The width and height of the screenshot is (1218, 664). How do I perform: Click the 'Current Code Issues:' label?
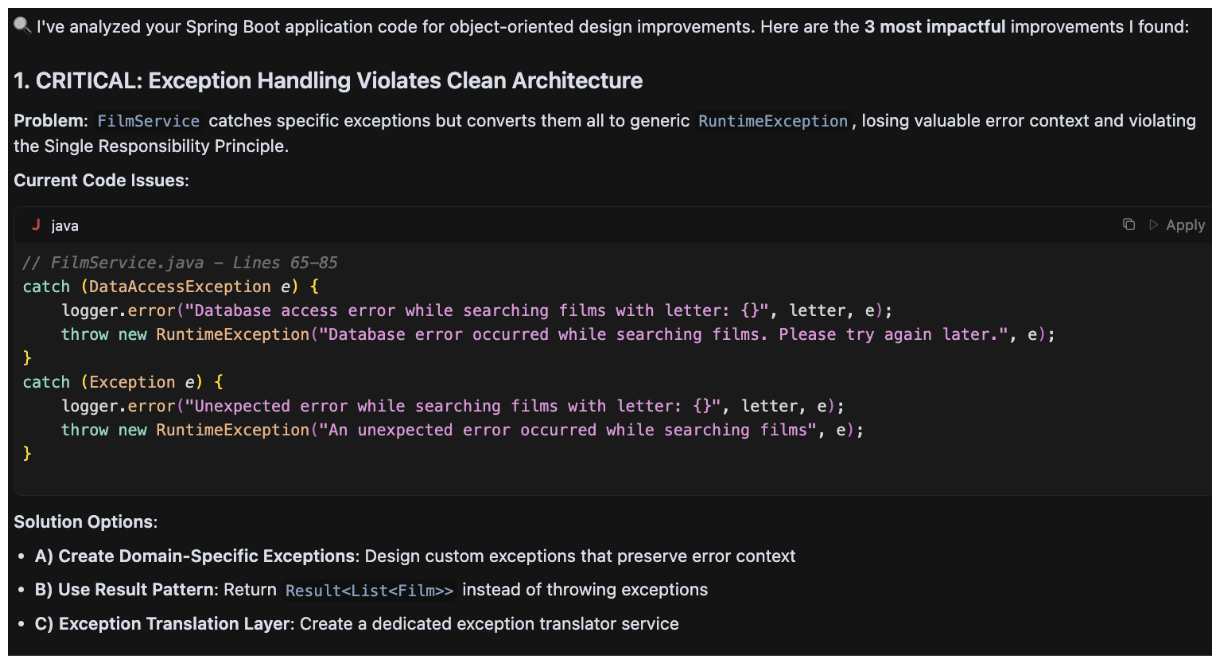(101, 181)
